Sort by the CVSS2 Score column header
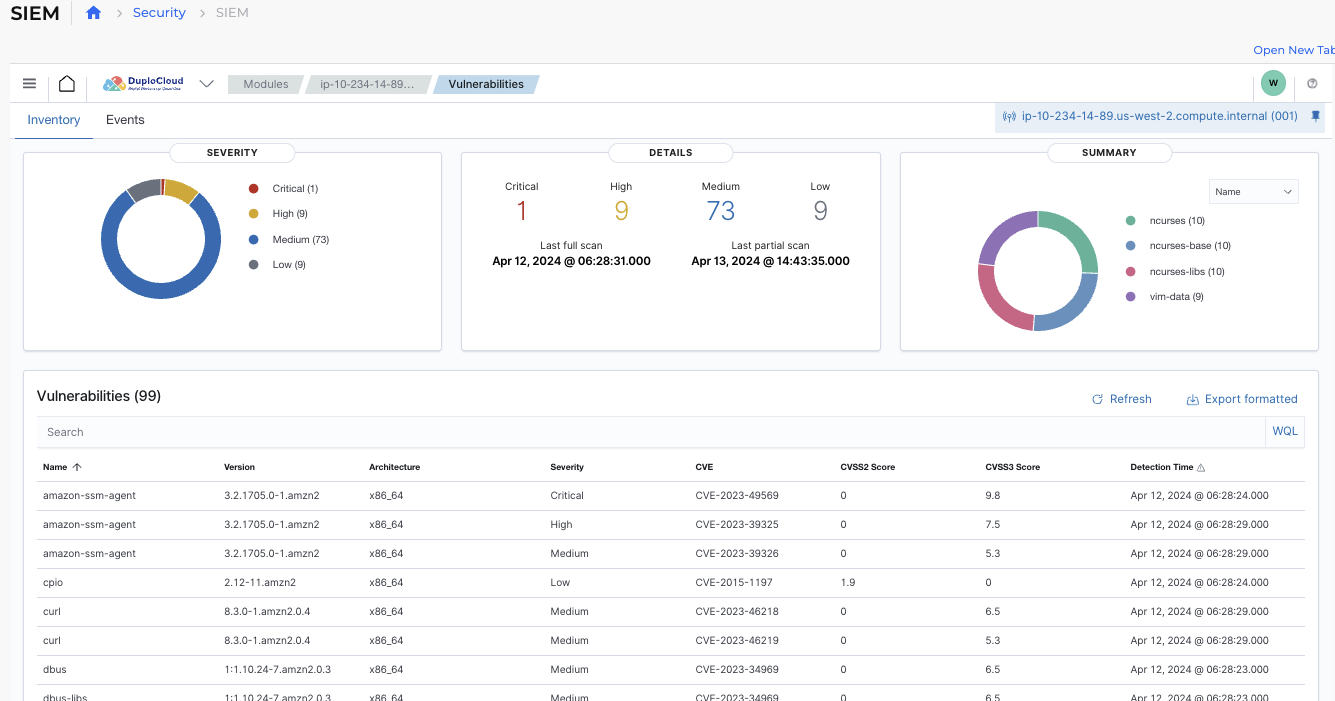The width and height of the screenshot is (1335, 701). [x=868, y=467]
